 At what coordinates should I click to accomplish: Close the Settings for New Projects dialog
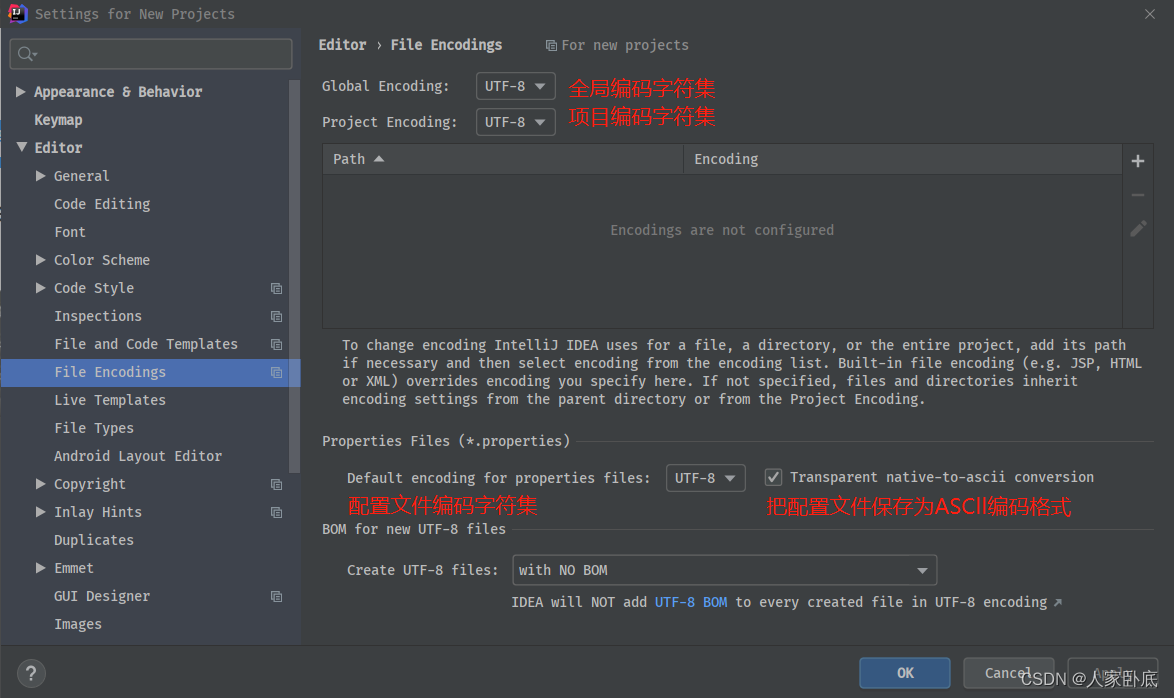click(x=1150, y=13)
